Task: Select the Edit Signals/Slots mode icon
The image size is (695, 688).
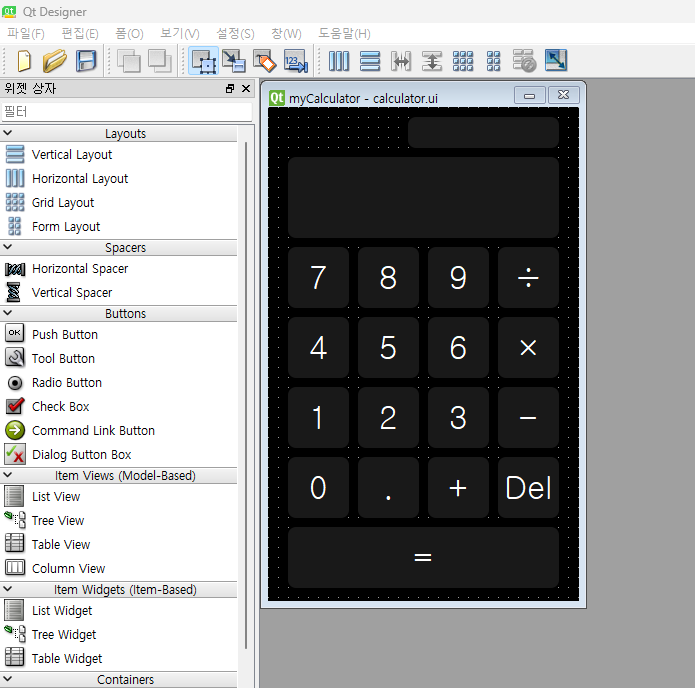Action: pyautogui.click(x=234, y=61)
